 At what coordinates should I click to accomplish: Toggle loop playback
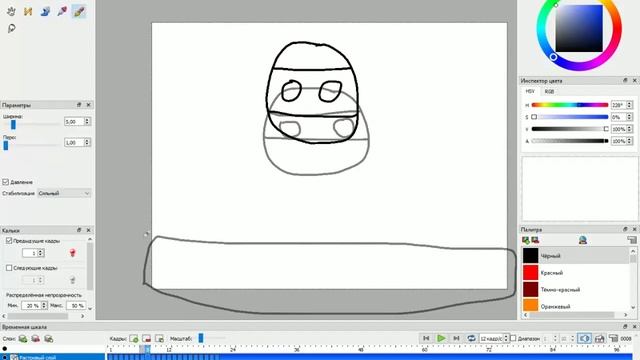point(471,338)
